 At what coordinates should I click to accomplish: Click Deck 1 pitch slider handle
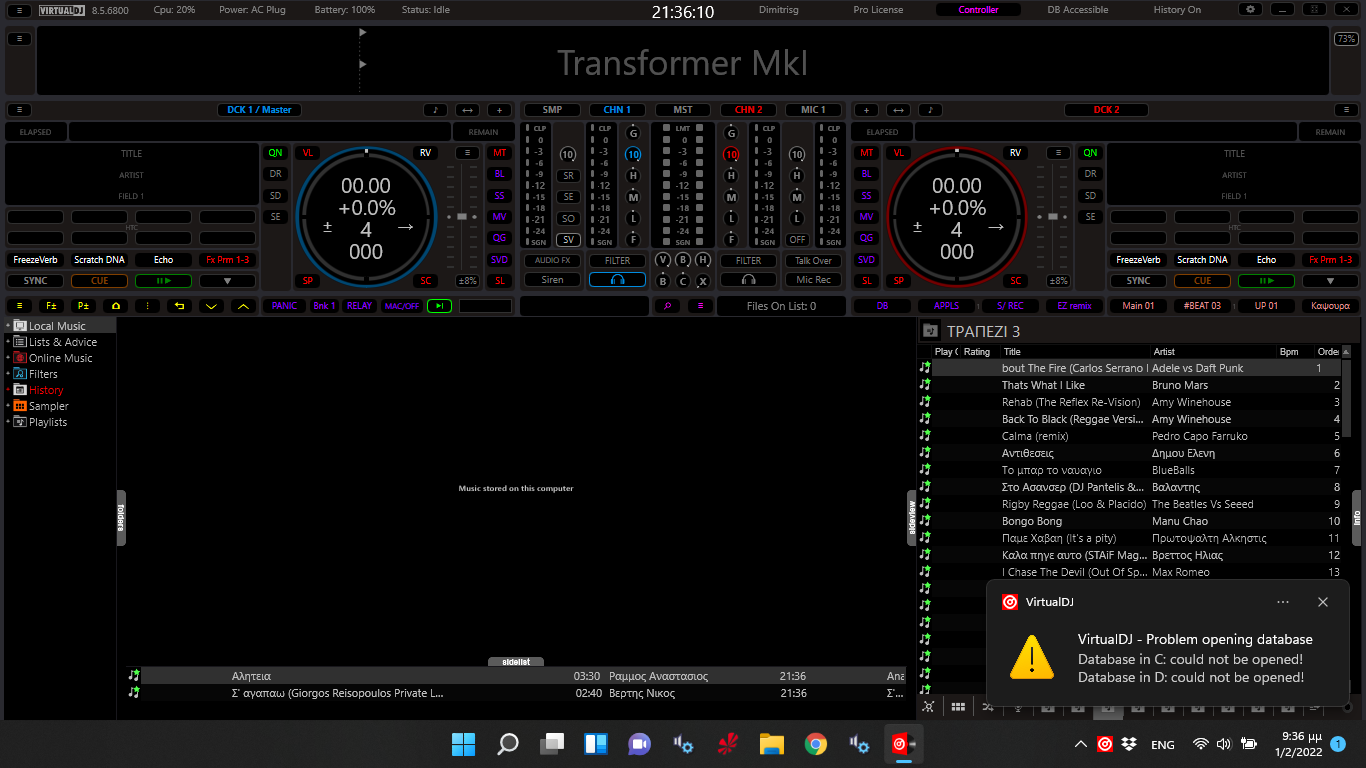click(461, 216)
